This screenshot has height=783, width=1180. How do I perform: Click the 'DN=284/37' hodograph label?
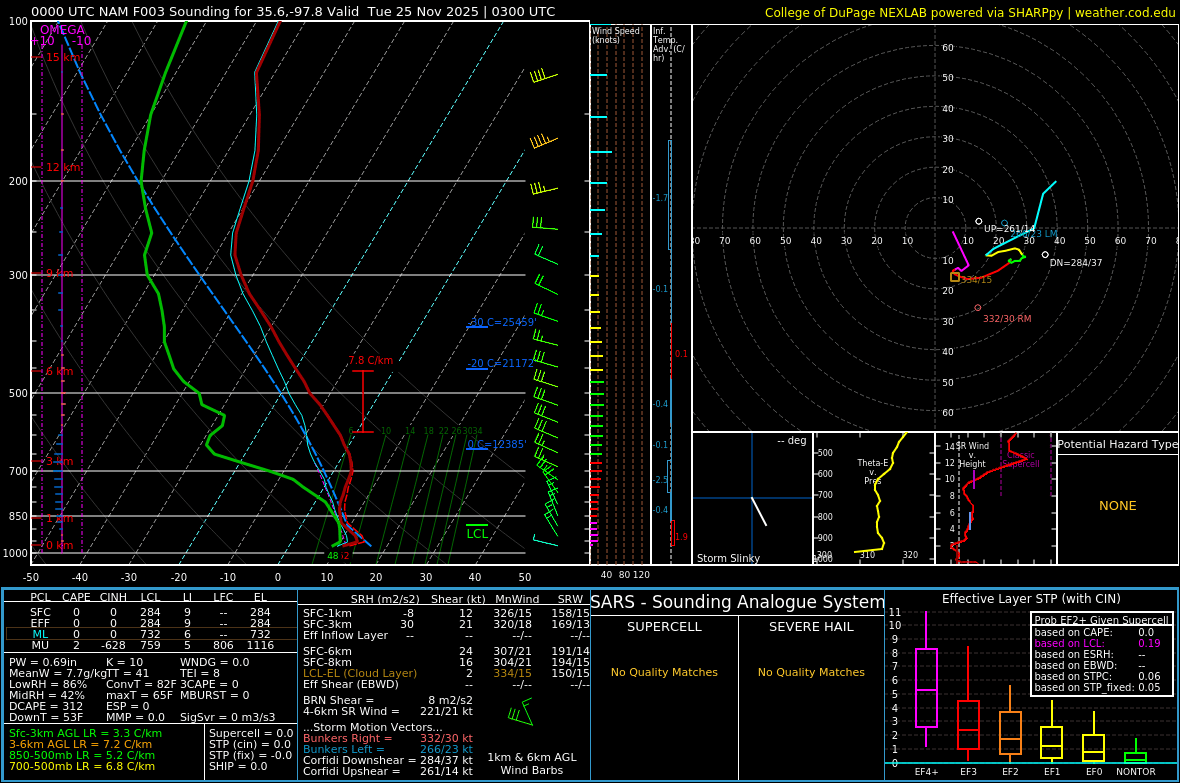coord(1075,263)
